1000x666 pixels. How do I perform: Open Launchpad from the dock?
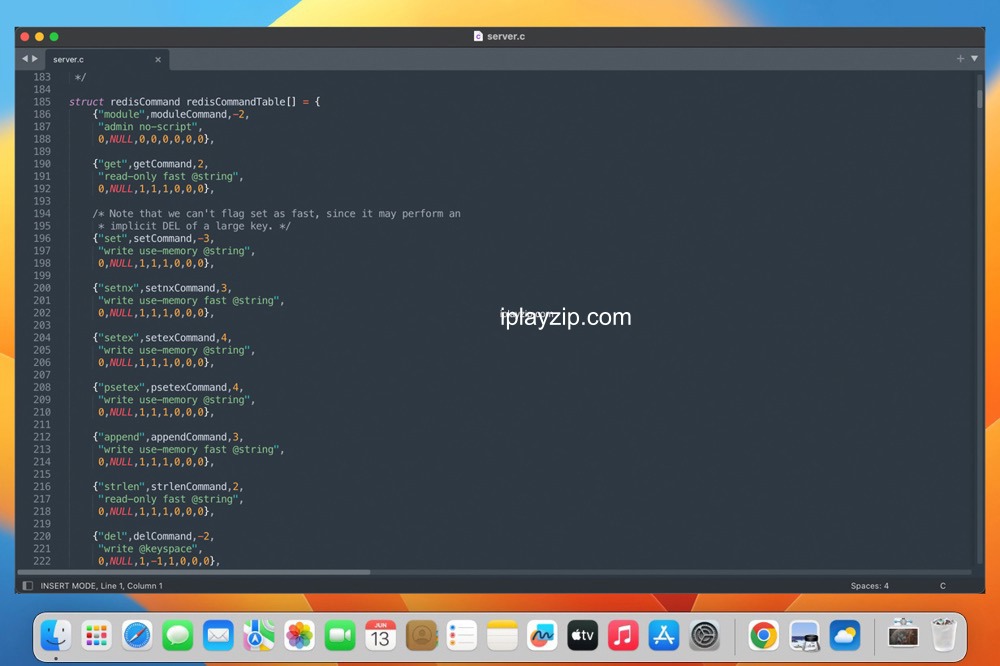[96, 635]
